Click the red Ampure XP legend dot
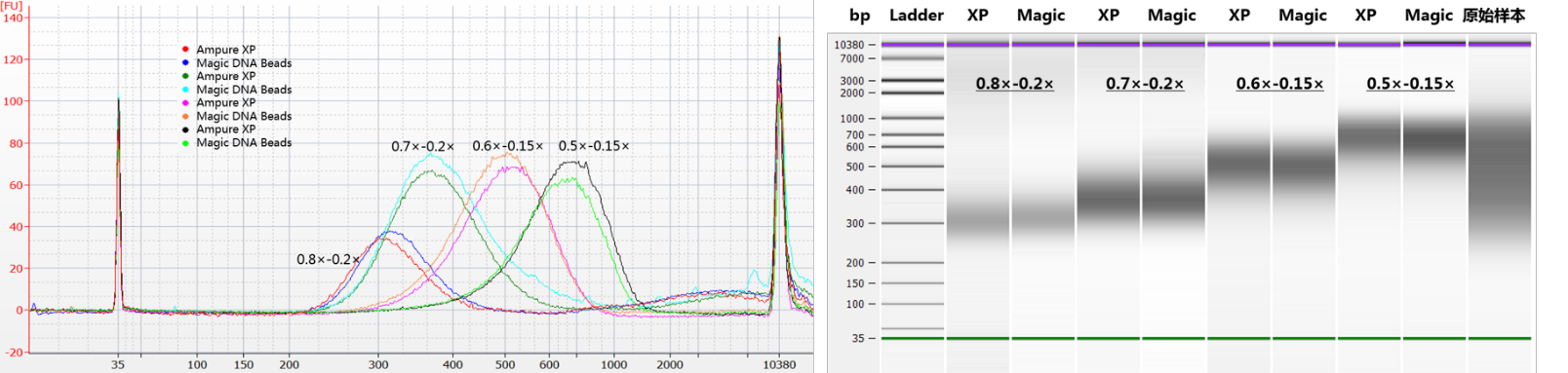Image resolution: width=1568 pixels, height=373 pixels. pyautogui.click(x=185, y=50)
